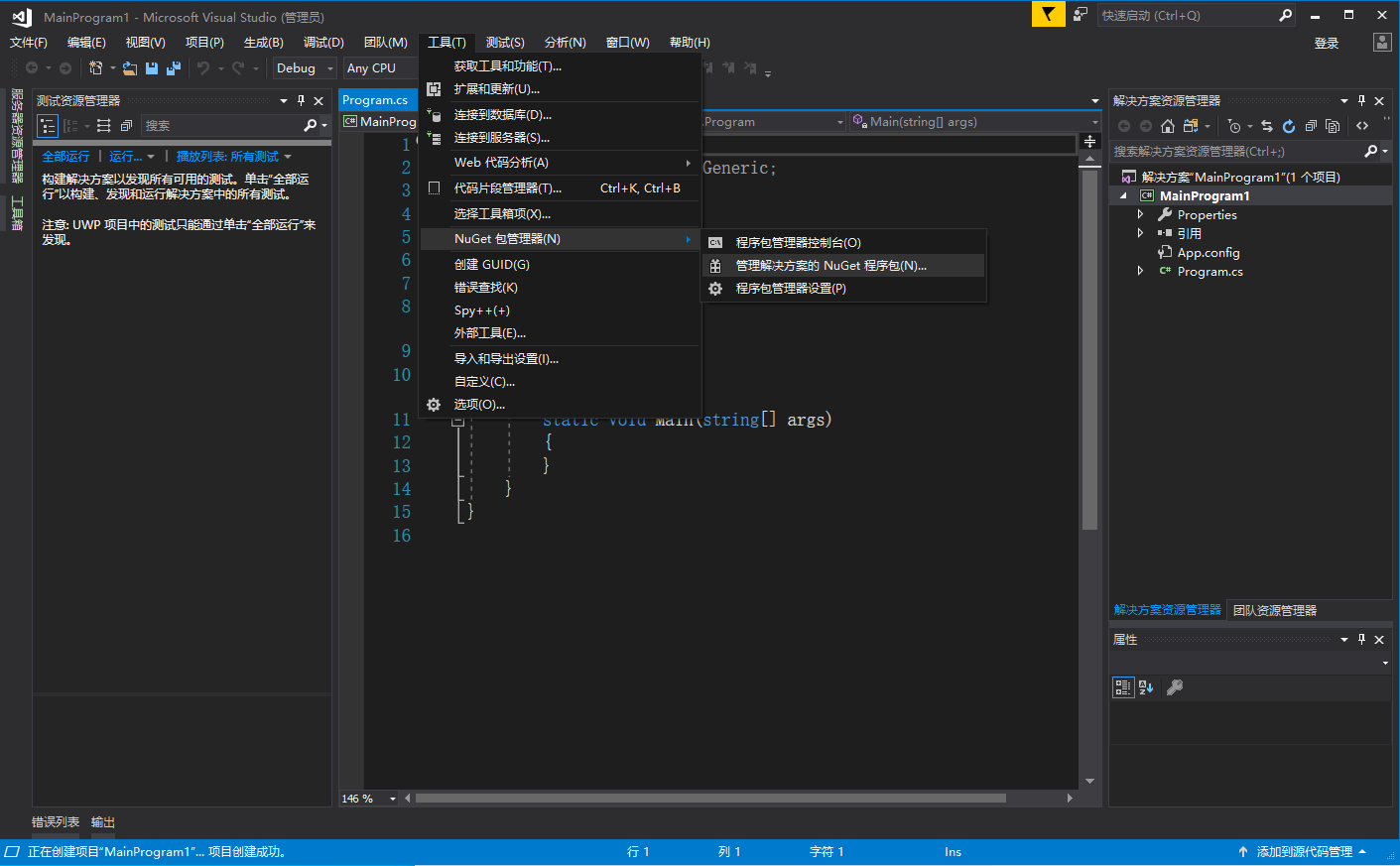Screen dimensions: 1400x866
Task: Expand the Program.cs tree node
Action: 1140,271
